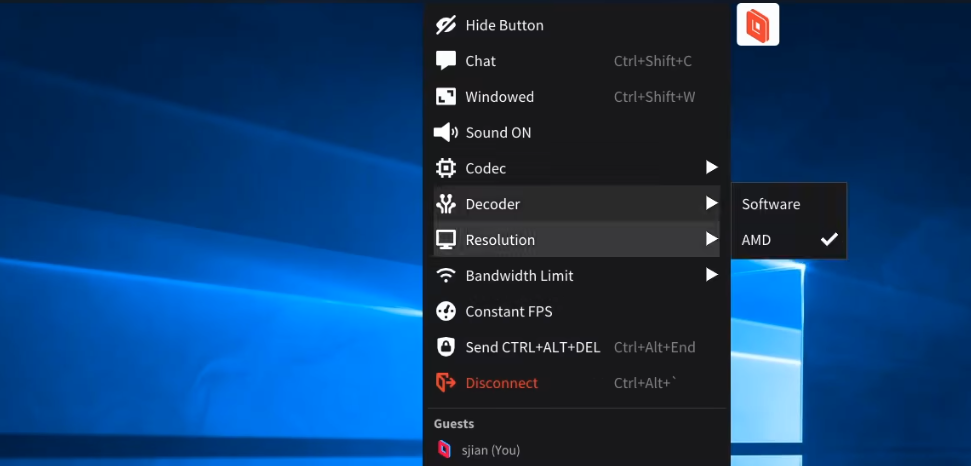This screenshot has width=971, height=466.
Task: Click the Bandwidth Limit wifi icon
Action: (446, 276)
